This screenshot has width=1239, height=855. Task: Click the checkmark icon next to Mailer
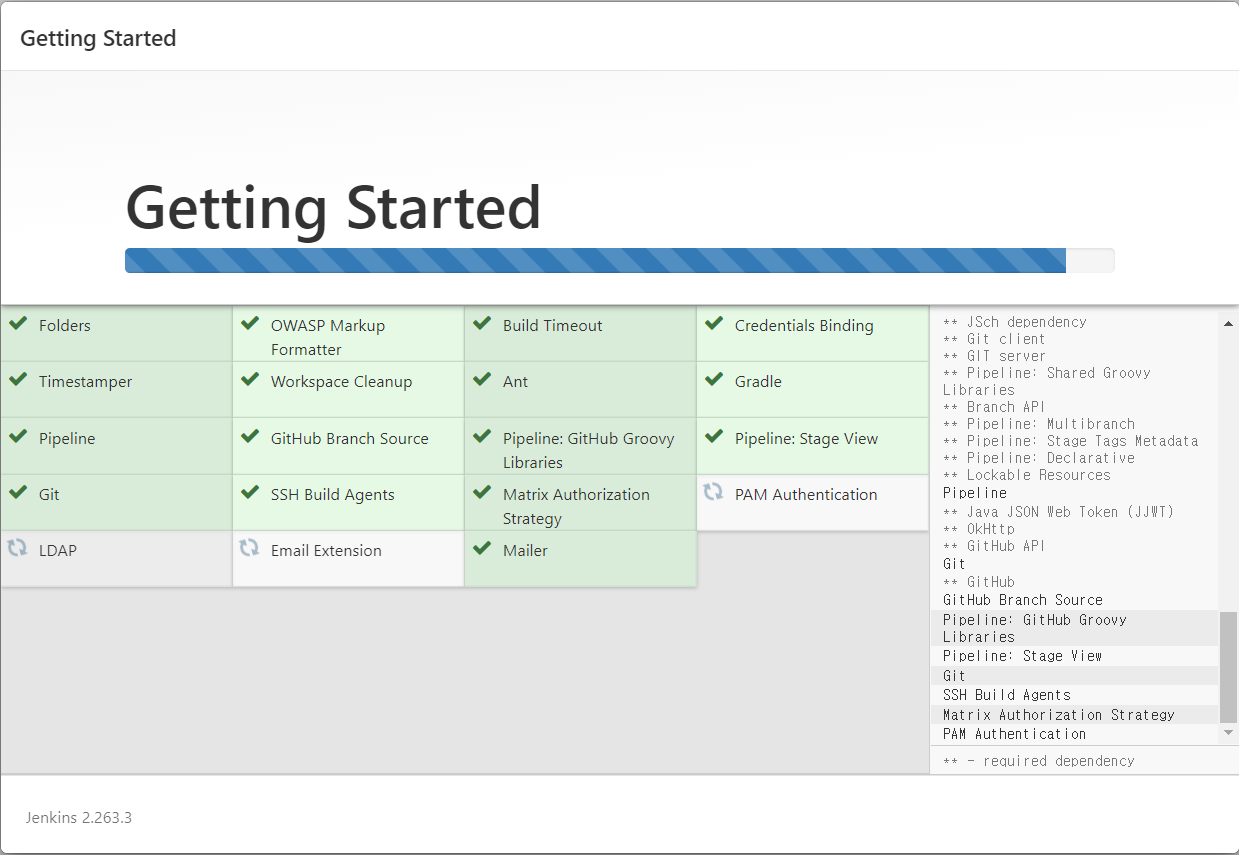pyautogui.click(x=482, y=549)
